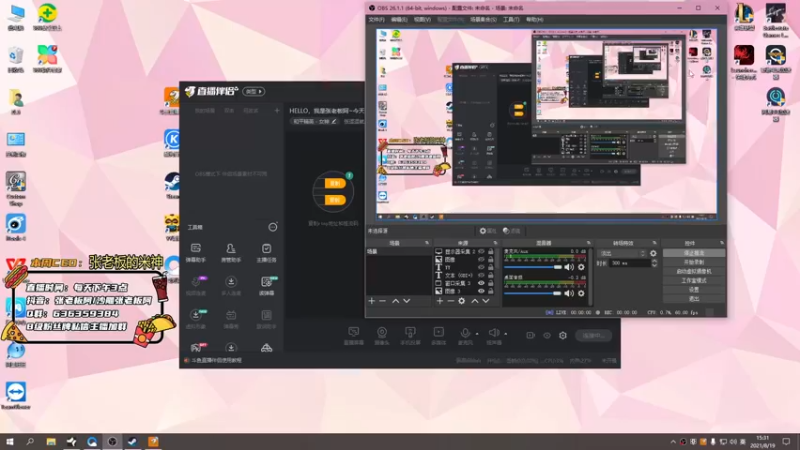Open the 文件(F) menu in OBS

coord(377,19)
